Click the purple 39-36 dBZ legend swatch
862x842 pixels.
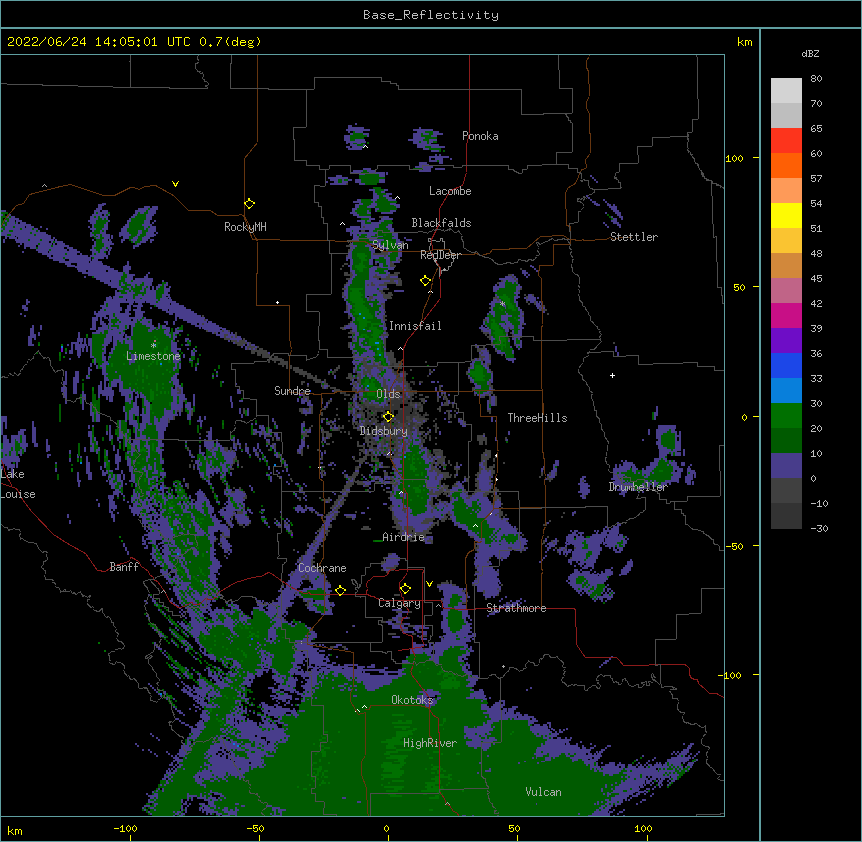[786, 340]
